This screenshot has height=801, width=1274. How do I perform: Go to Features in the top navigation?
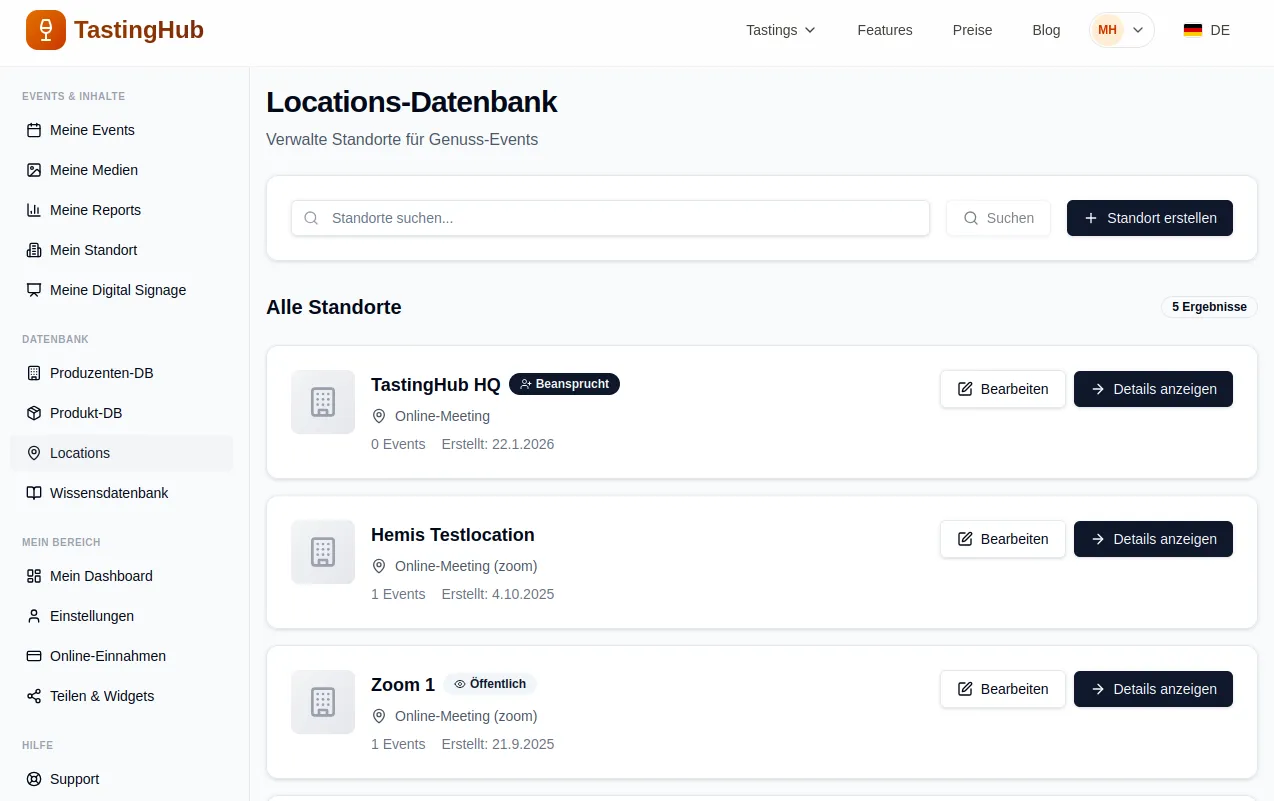[885, 30]
